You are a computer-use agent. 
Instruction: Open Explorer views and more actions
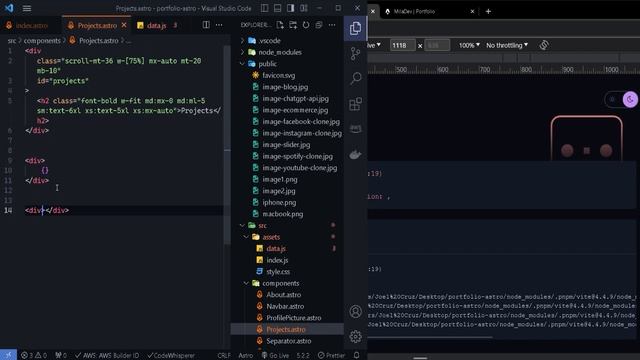332,25
